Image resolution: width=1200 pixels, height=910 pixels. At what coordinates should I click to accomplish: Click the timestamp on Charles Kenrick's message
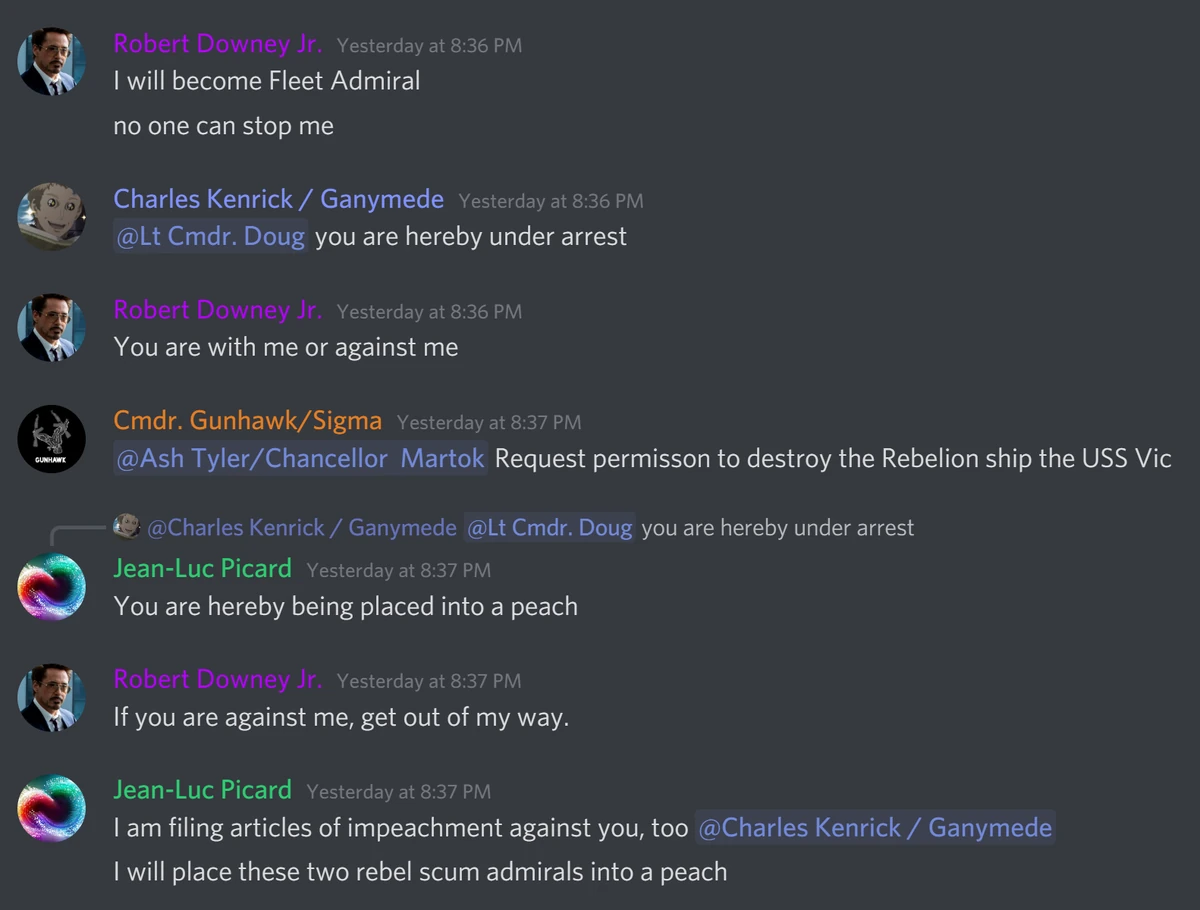tap(550, 201)
